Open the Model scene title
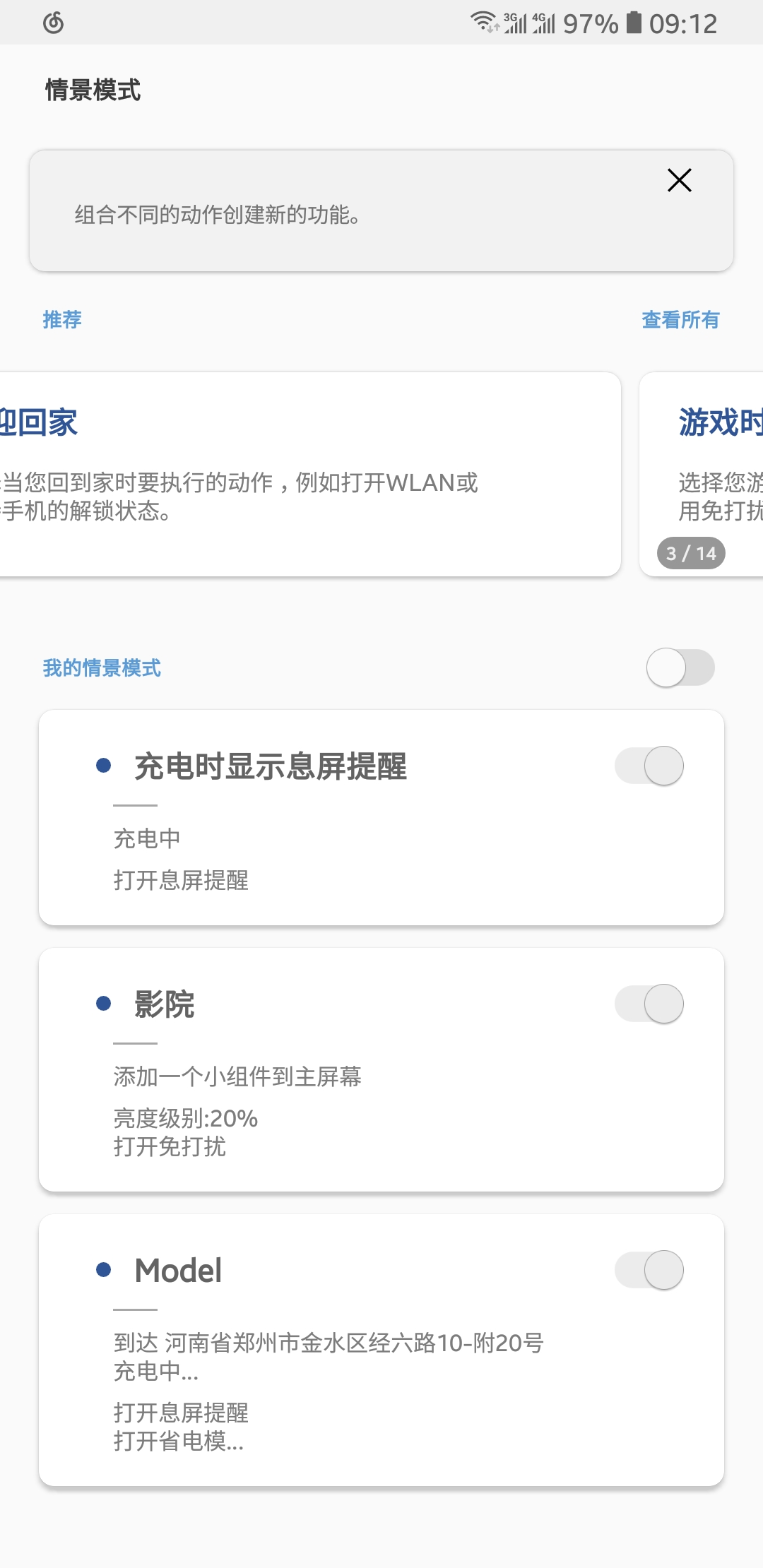763x1568 pixels. [179, 1270]
